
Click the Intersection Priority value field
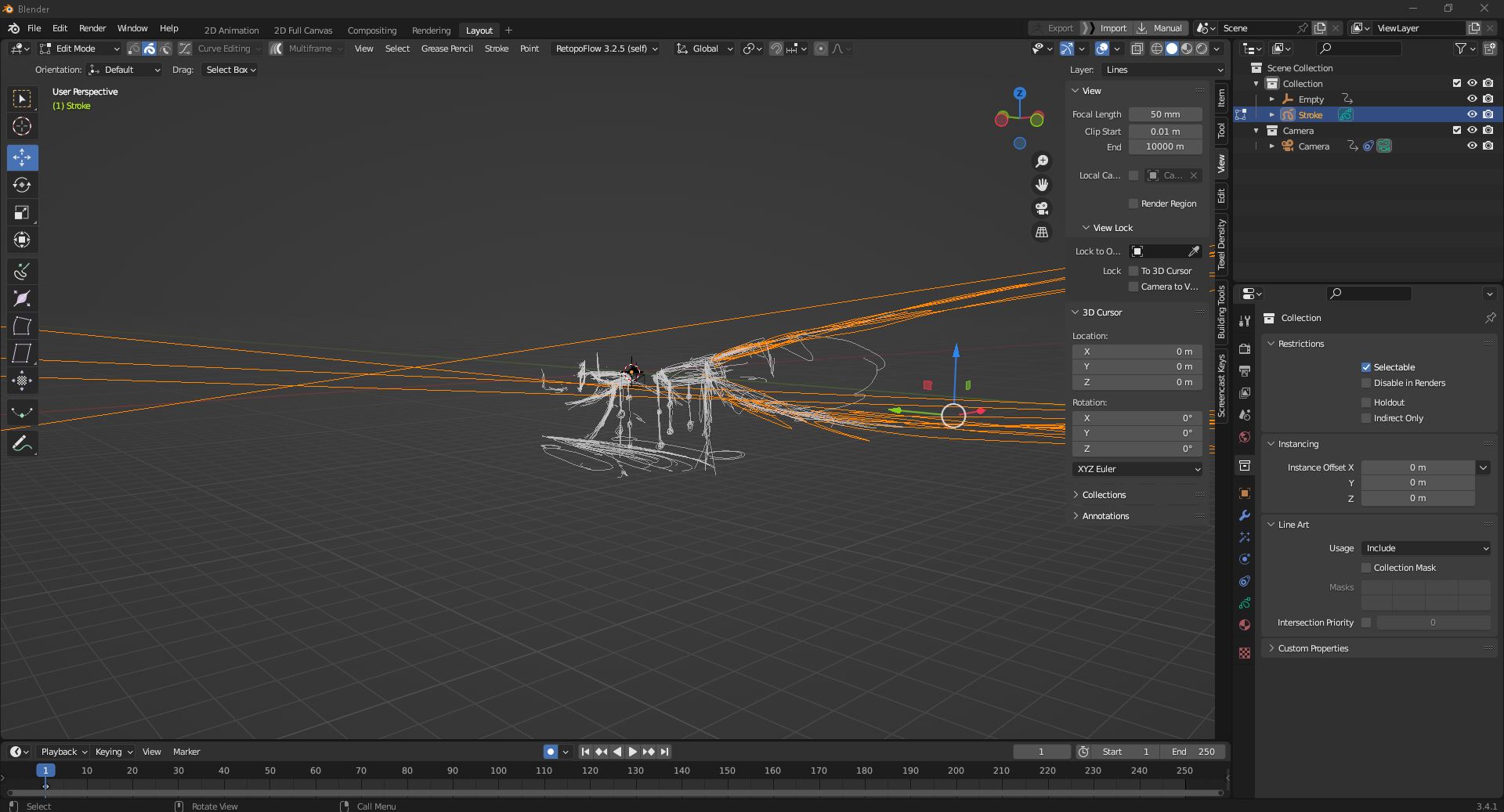coord(1433,623)
